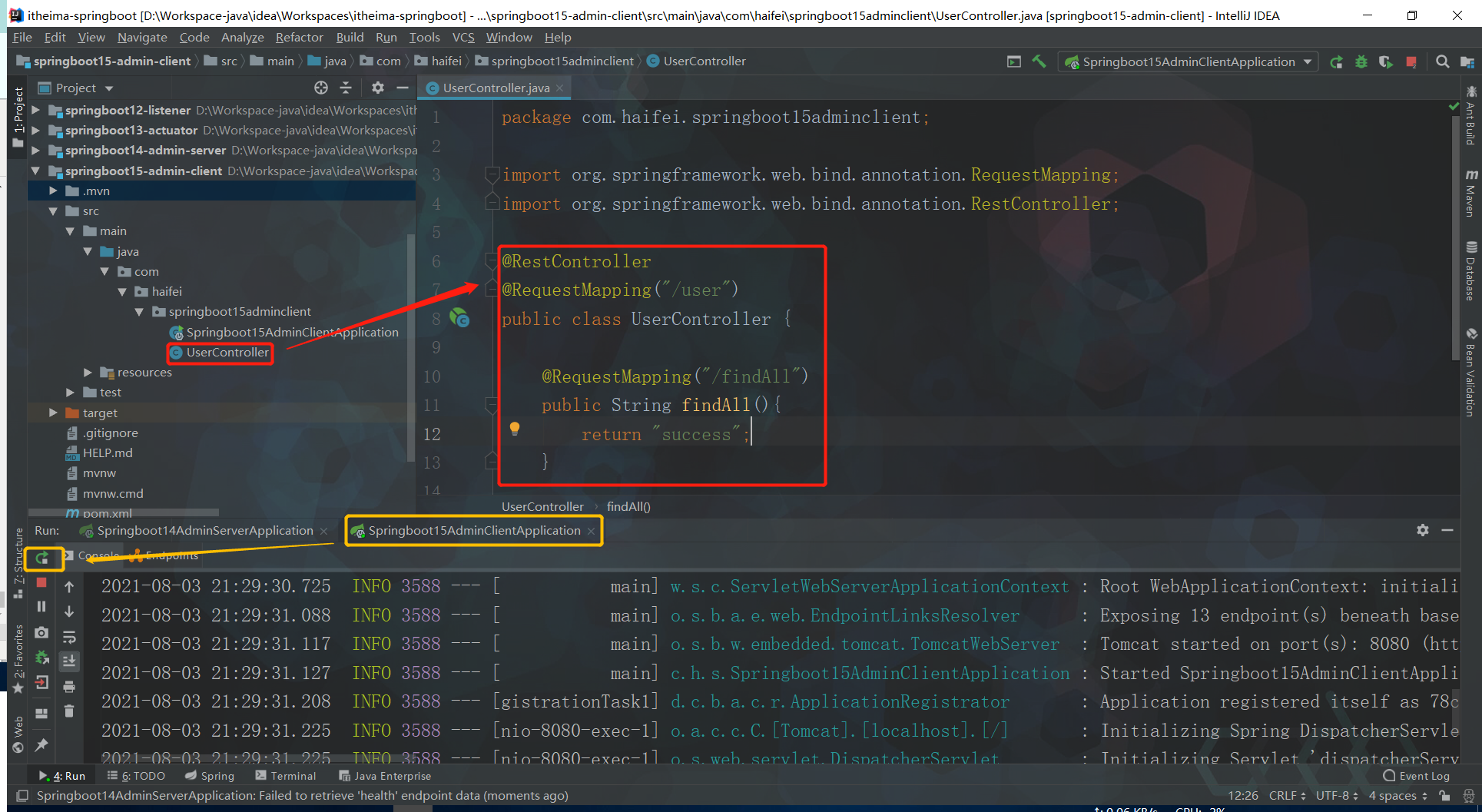Collapse the springboot15-admin-client module

click(35, 171)
